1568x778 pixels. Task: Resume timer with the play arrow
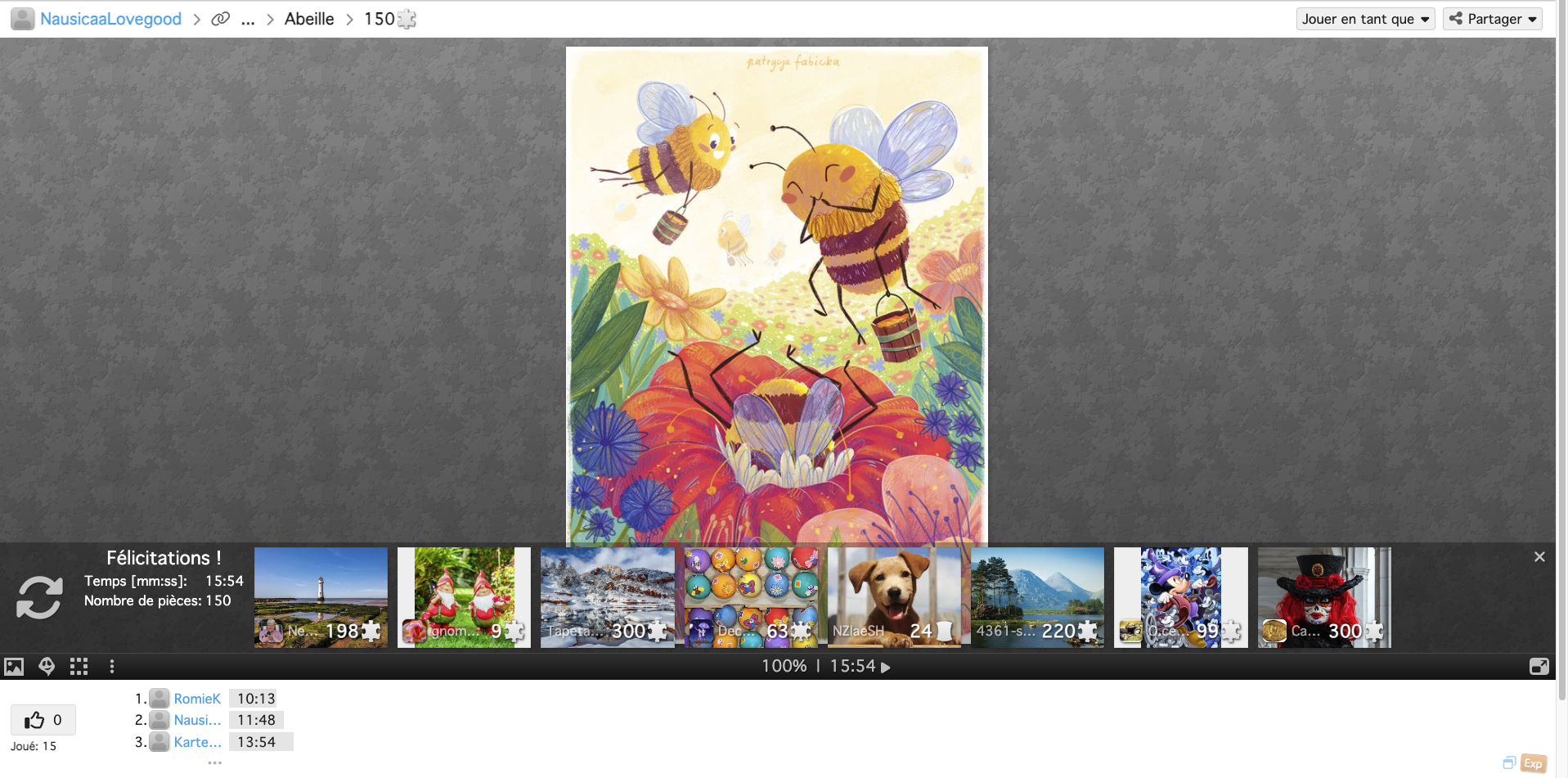coord(885,667)
